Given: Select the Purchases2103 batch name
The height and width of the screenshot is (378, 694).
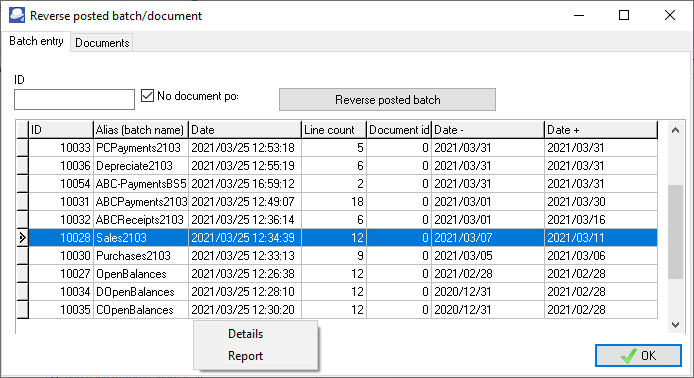Looking at the screenshot, I should (x=141, y=256).
